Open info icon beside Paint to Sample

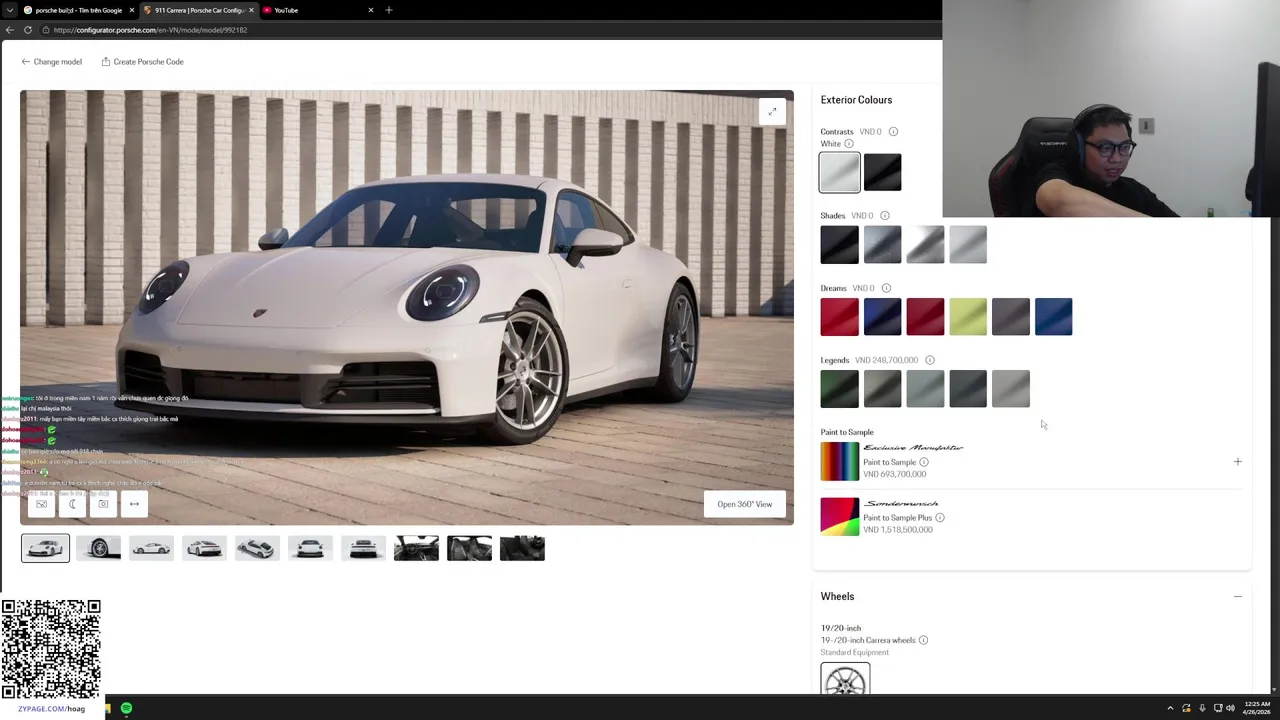pyautogui.click(x=923, y=462)
